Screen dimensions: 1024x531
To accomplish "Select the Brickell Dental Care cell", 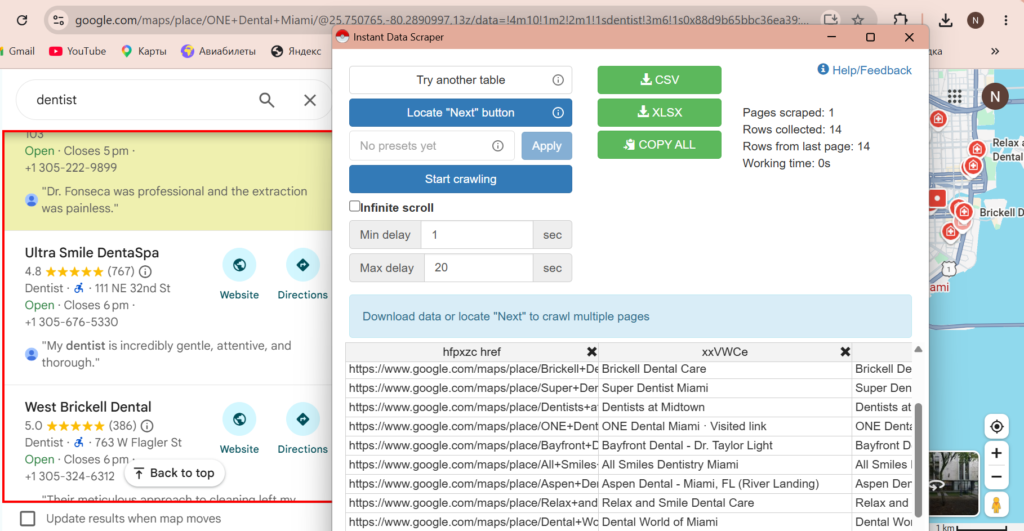I will tap(725, 369).
